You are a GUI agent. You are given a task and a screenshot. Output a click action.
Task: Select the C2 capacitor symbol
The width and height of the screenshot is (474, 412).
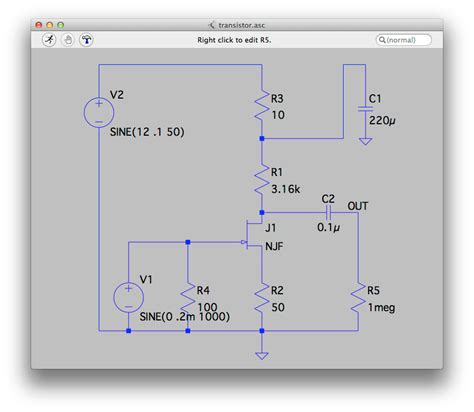328,212
